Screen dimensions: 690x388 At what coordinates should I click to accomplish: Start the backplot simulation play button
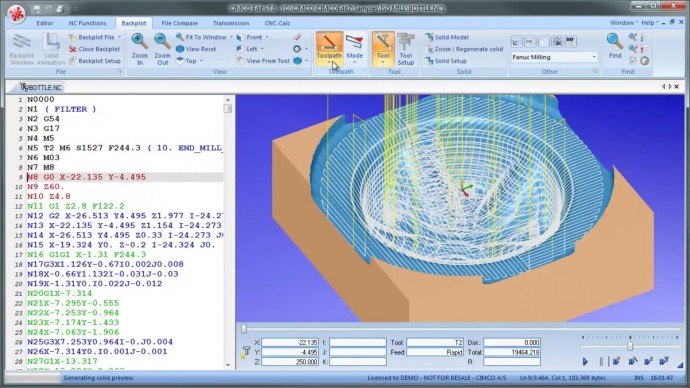(585, 362)
